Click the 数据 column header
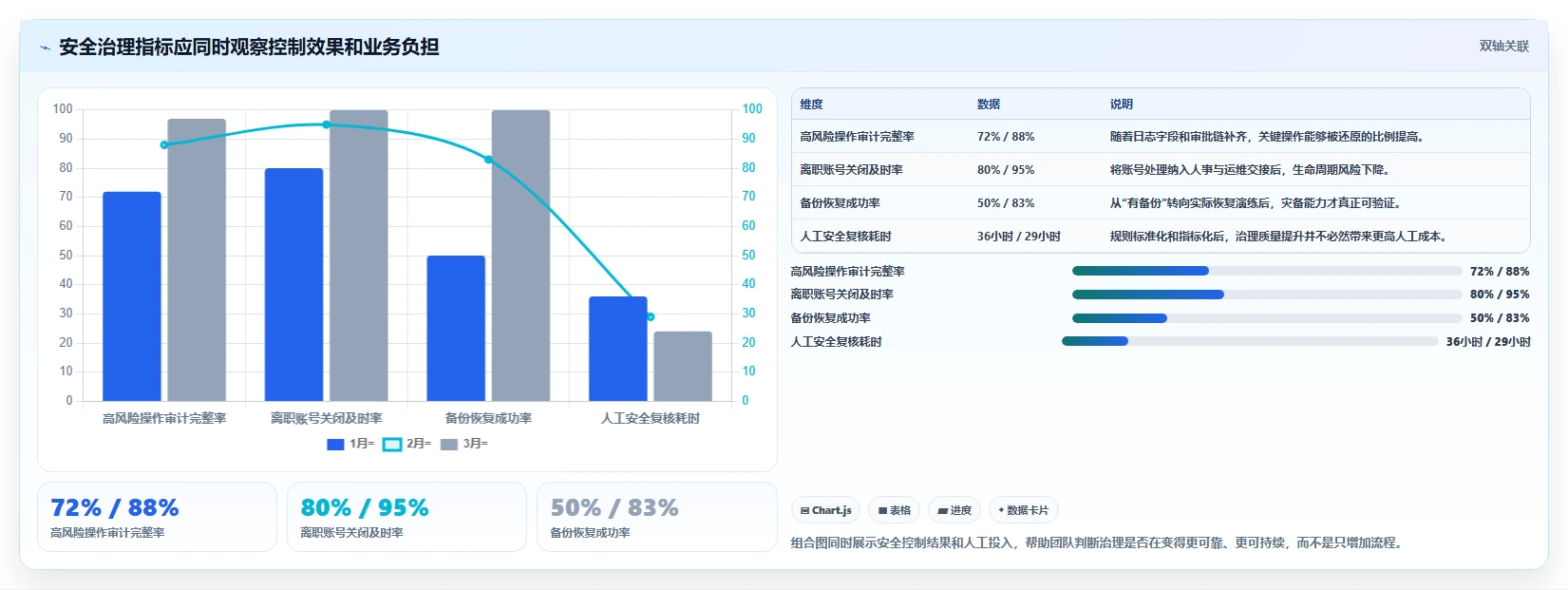Image resolution: width=1568 pixels, height=590 pixels. pyautogui.click(x=989, y=105)
